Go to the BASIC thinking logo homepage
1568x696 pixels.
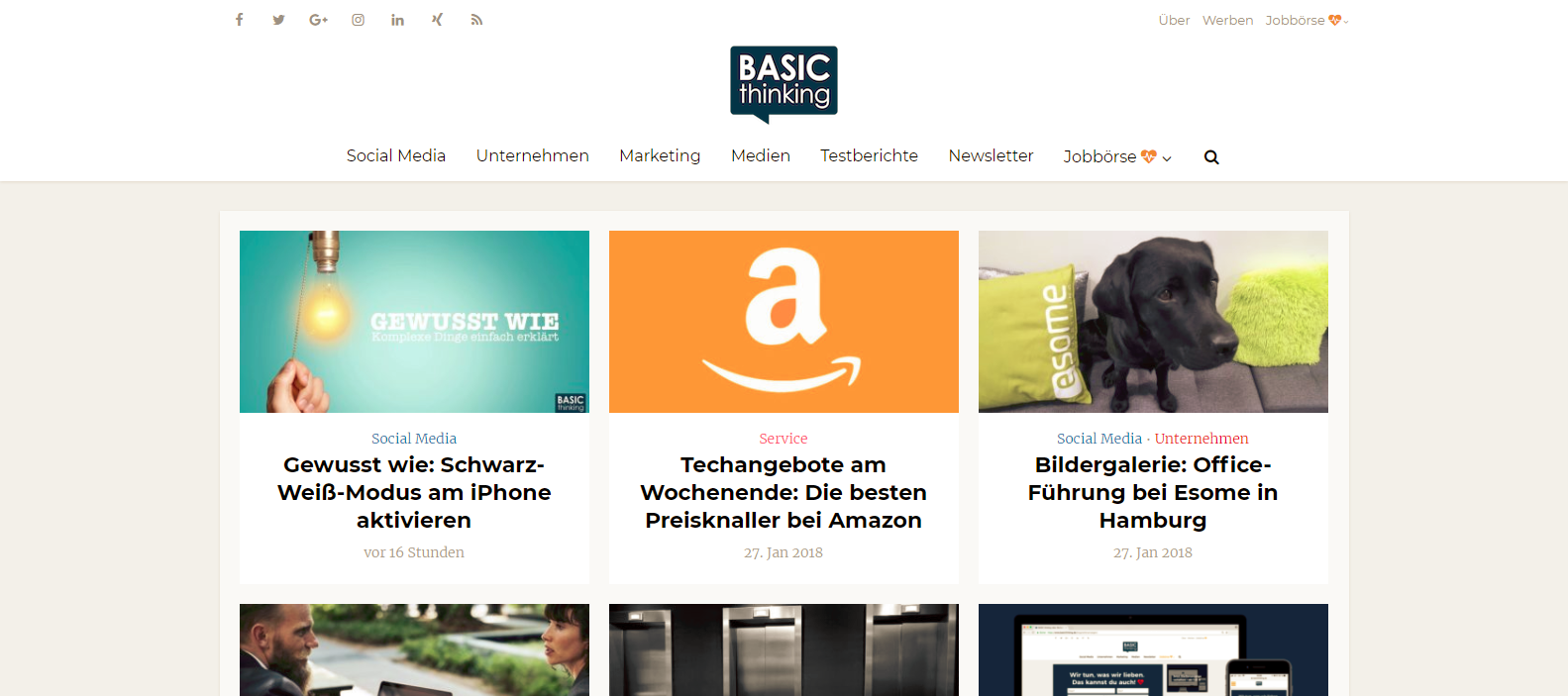(784, 84)
